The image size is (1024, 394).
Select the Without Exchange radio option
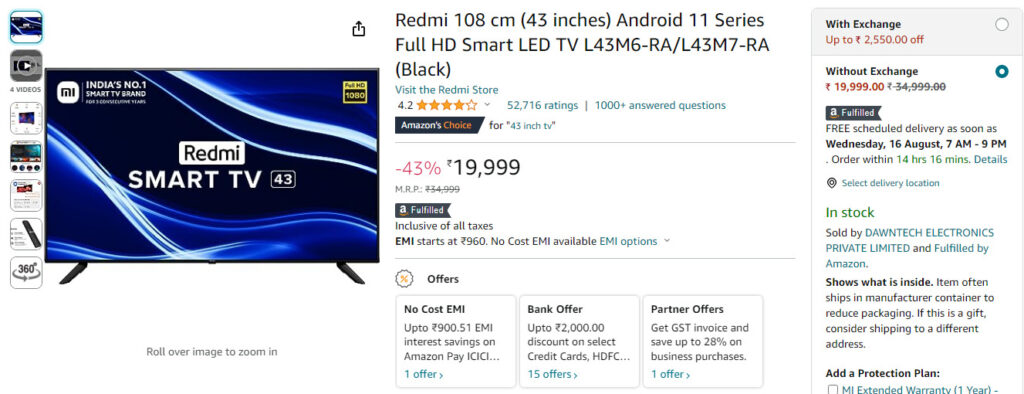(x=1001, y=72)
